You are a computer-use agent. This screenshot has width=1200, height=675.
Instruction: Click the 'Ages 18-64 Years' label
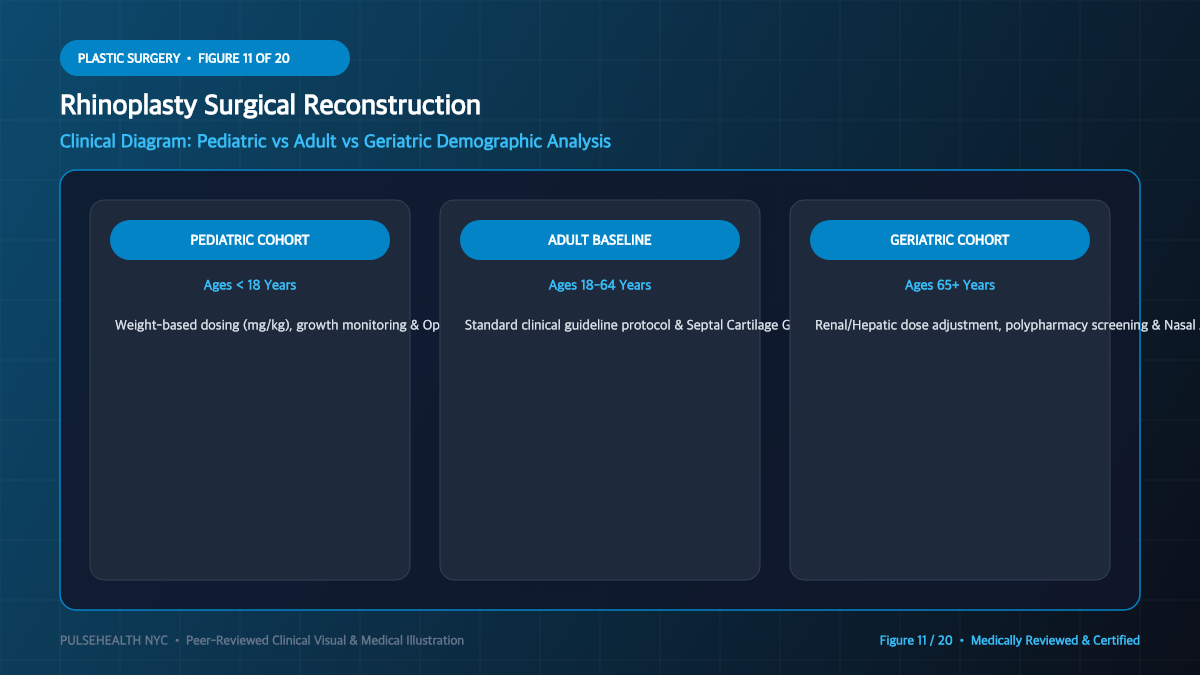(x=600, y=285)
